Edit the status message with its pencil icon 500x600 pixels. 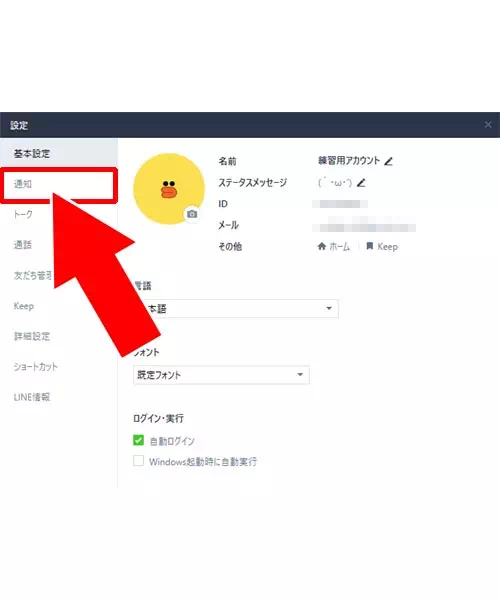pos(361,183)
